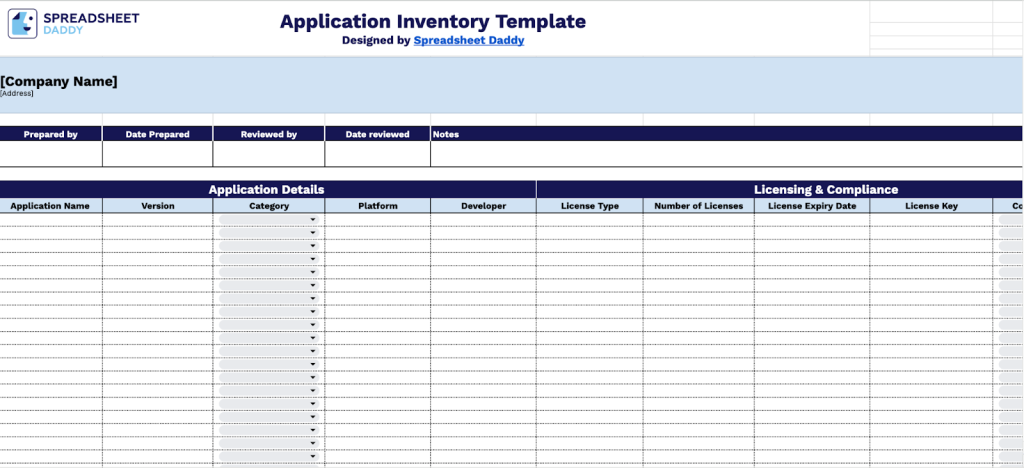This screenshot has height=468, width=1024.
Task: Click the Platform column header
Action: tap(377, 206)
